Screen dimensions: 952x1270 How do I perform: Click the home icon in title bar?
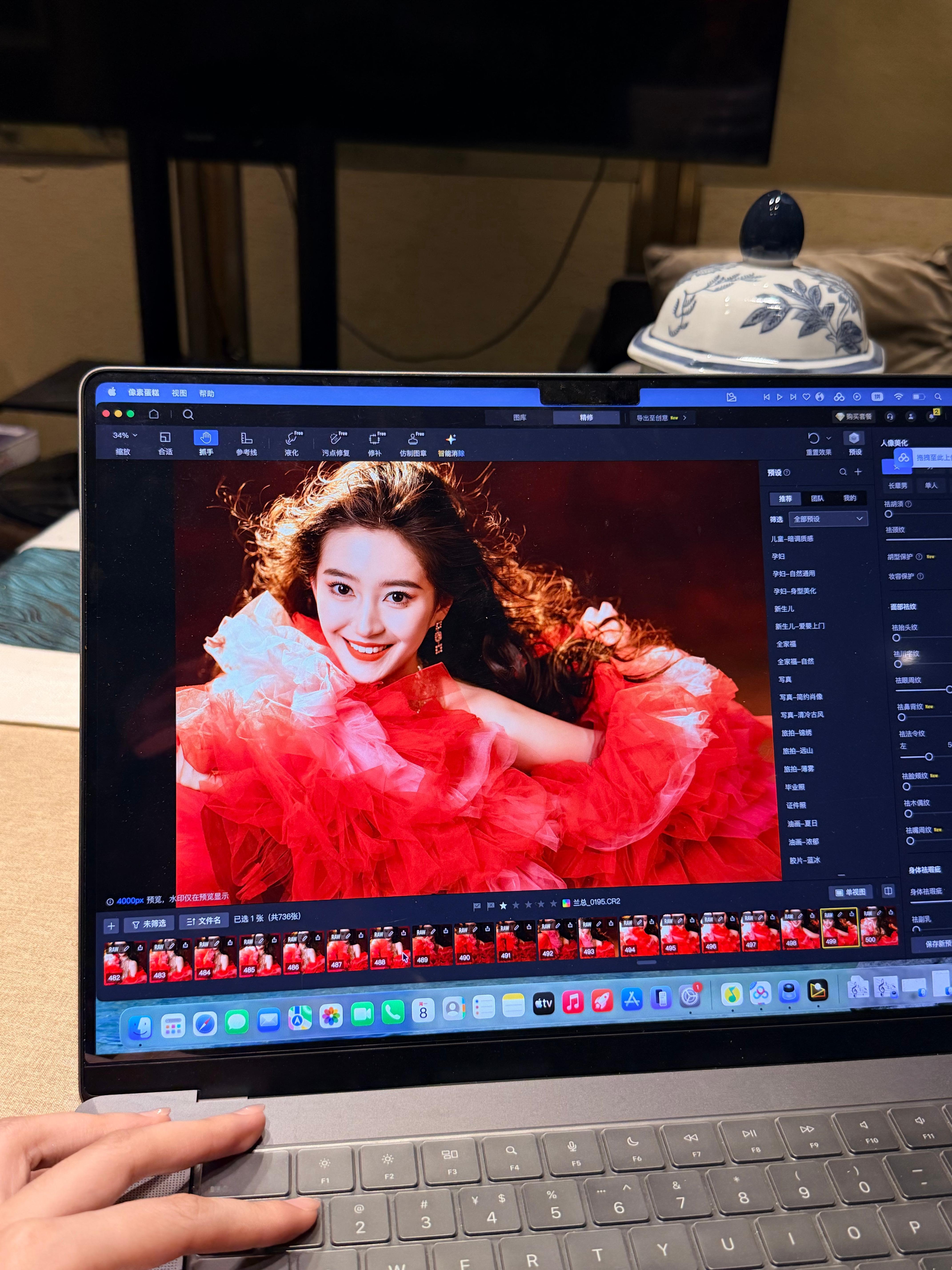pos(154,414)
